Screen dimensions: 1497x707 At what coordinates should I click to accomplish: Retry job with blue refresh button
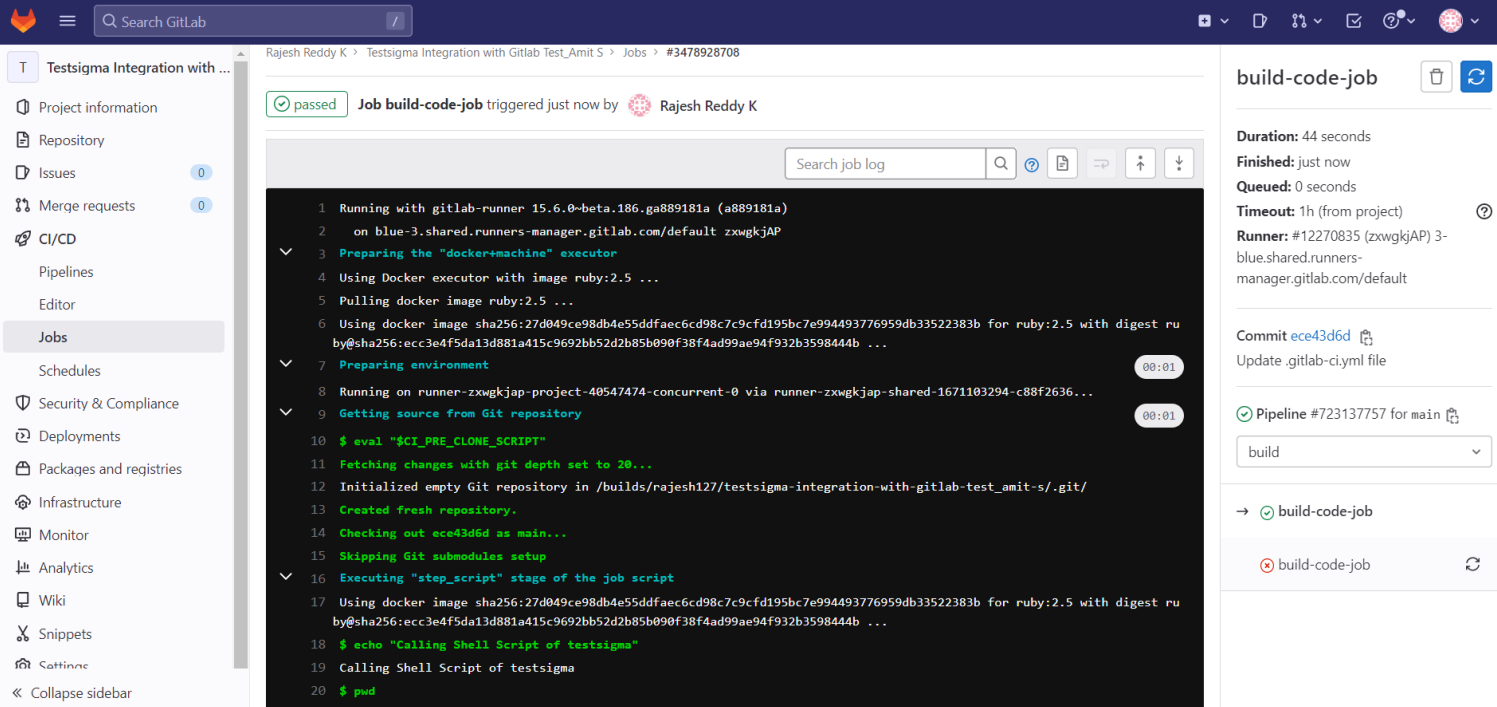point(1476,77)
